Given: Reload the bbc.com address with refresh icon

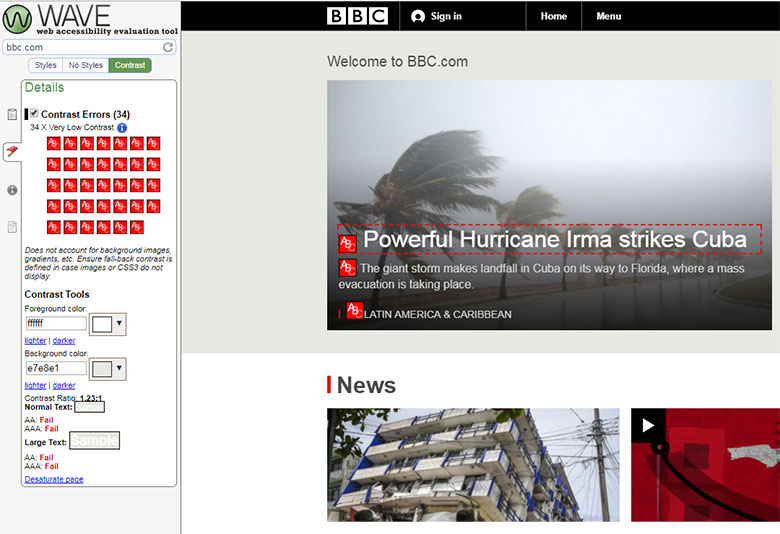Looking at the screenshot, I should point(168,47).
